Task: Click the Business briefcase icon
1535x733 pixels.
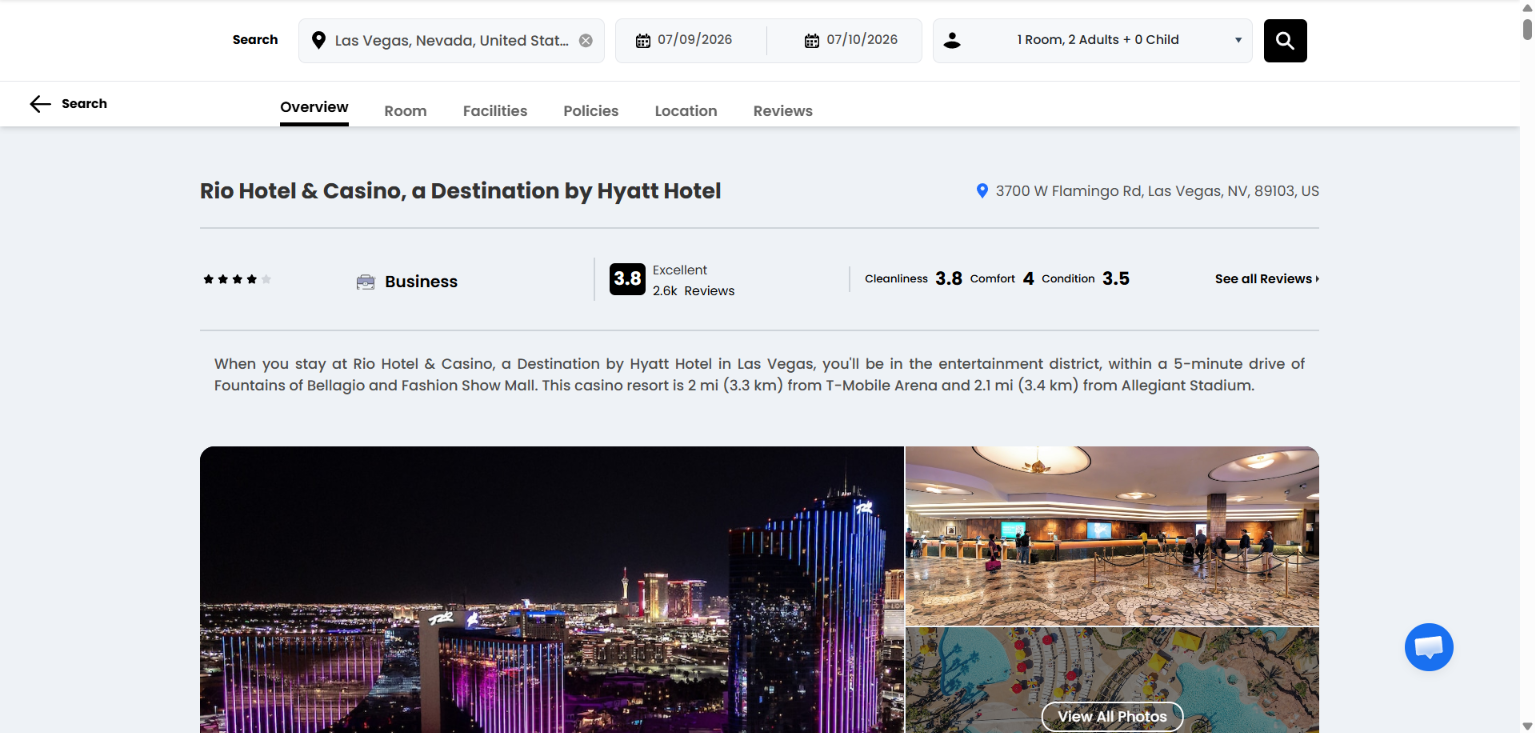Action: 365,282
